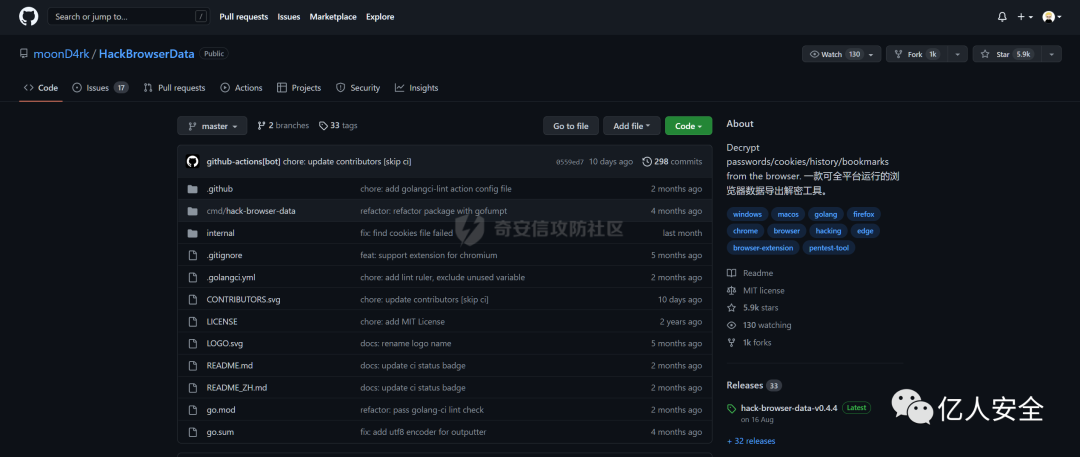Screen dimensions: 1080x457
Task: View the 2 branches link
Action: point(283,125)
